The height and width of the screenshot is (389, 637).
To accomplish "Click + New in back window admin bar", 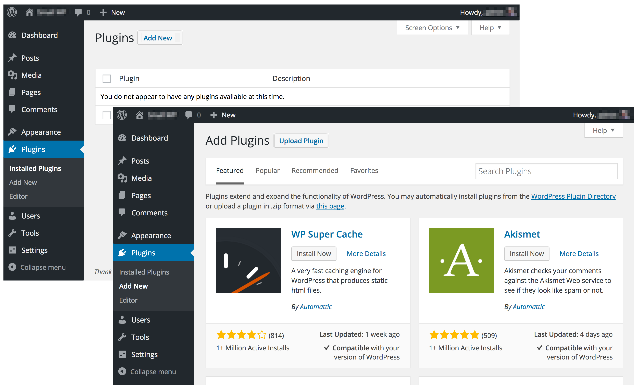I will (x=113, y=13).
